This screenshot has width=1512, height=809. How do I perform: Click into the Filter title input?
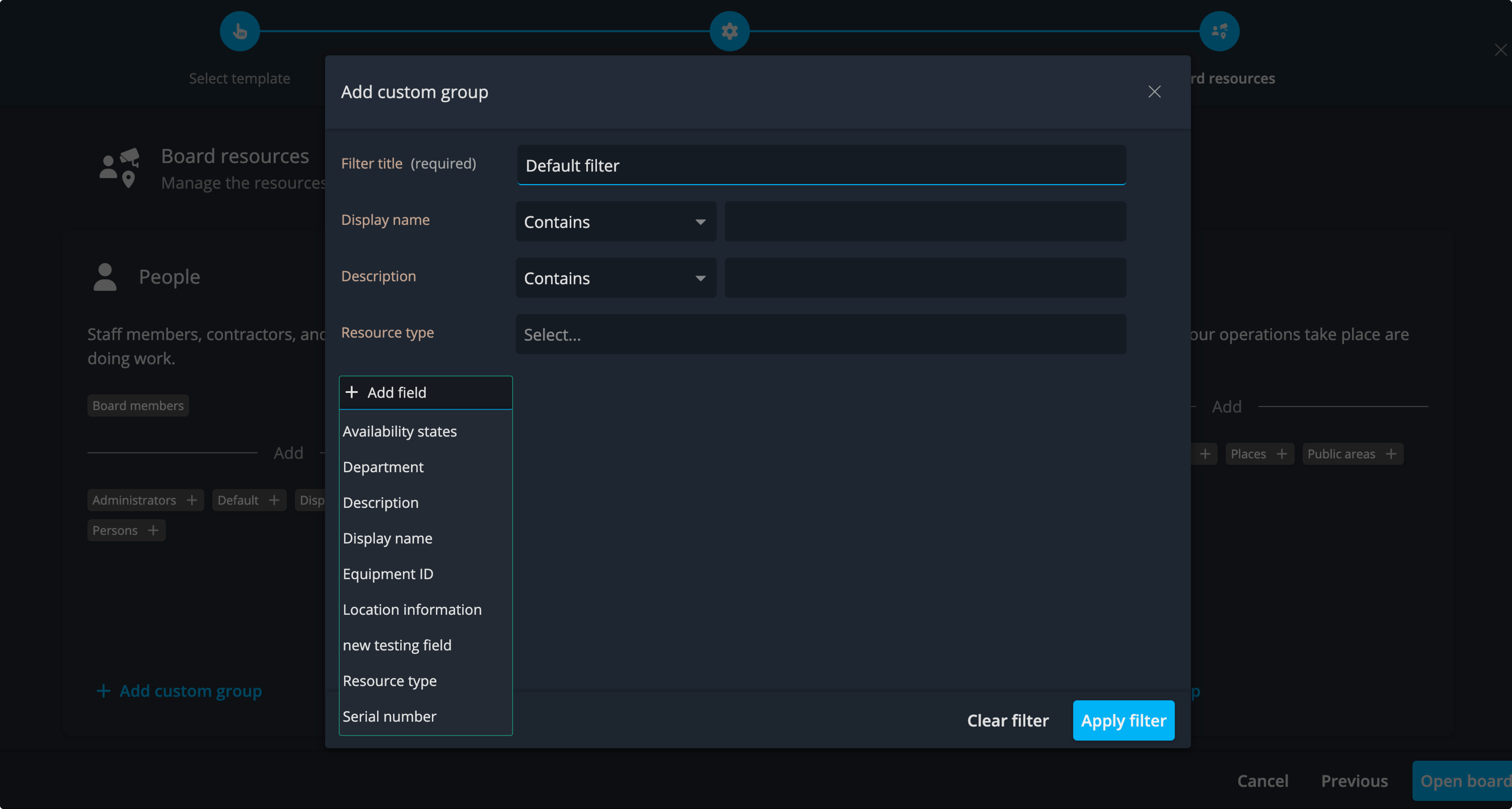[821, 165]
